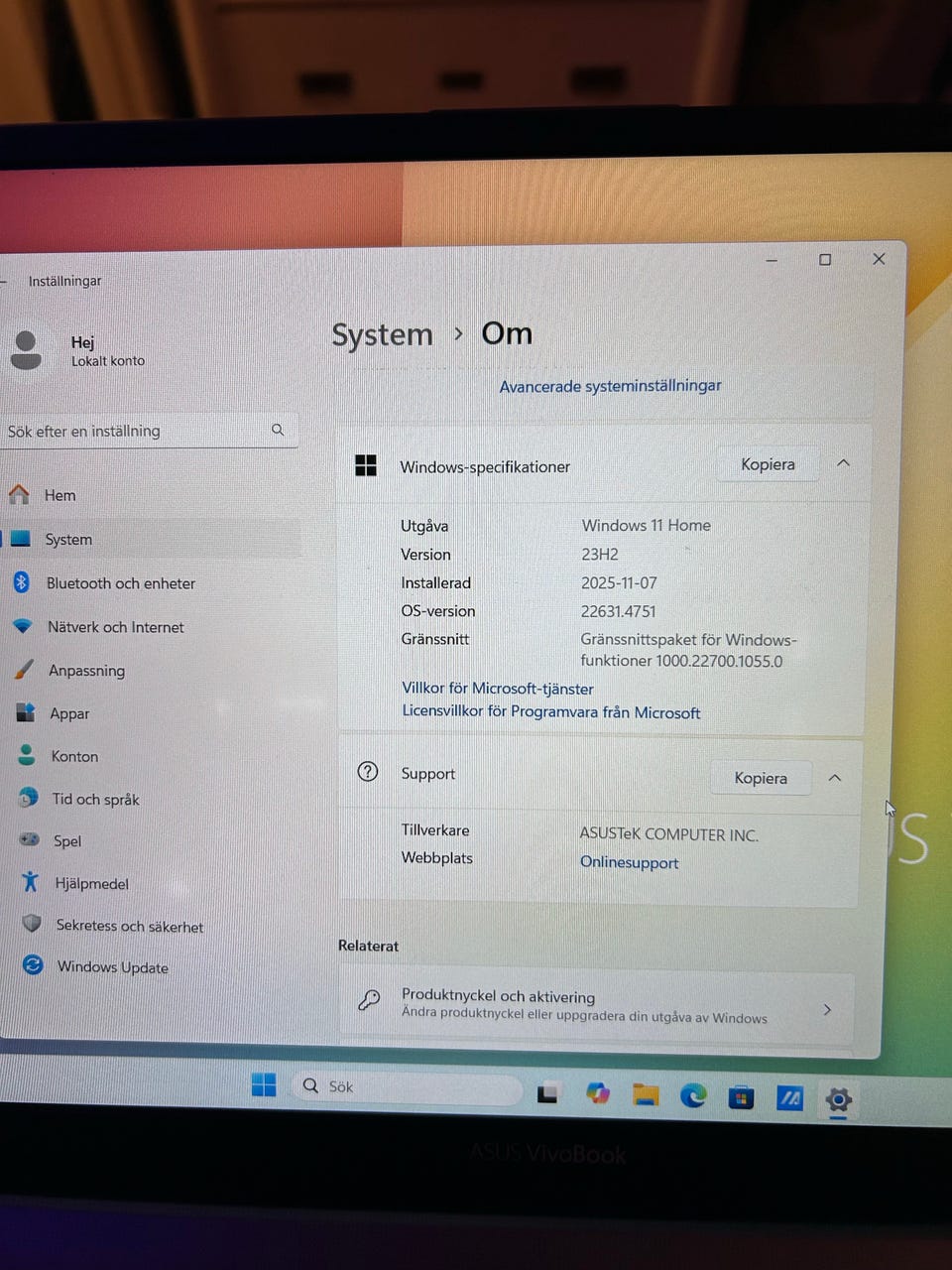The image size is (952, 1270).
Task: Open Hjälpmedel accessibility settings
Action: (91, 883)
